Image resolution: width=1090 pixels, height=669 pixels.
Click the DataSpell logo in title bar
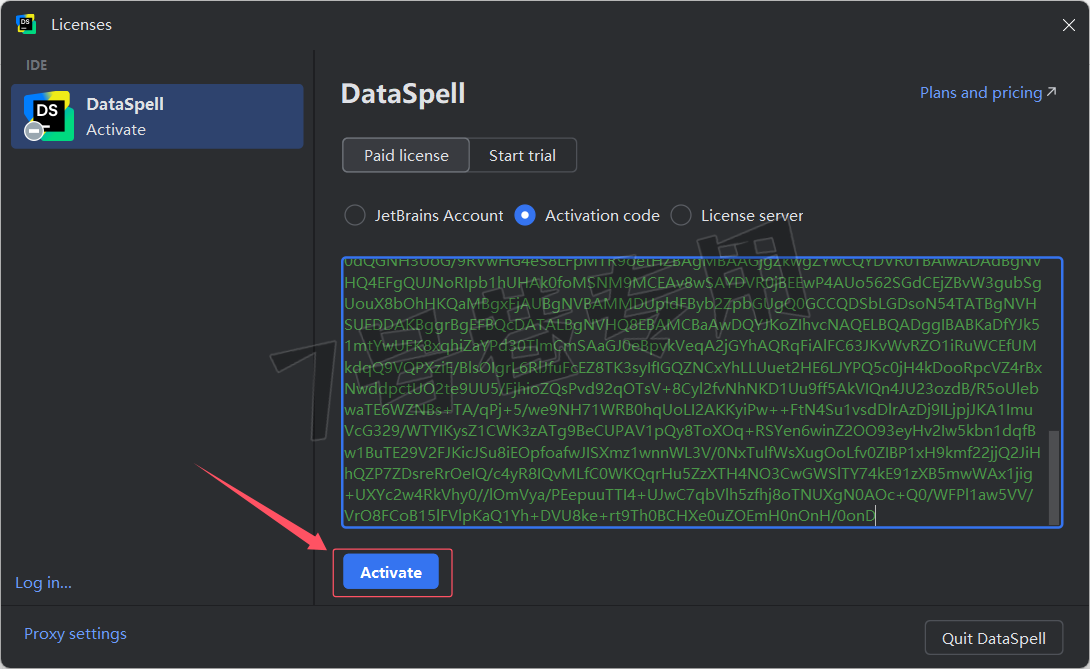click(26, 24)
